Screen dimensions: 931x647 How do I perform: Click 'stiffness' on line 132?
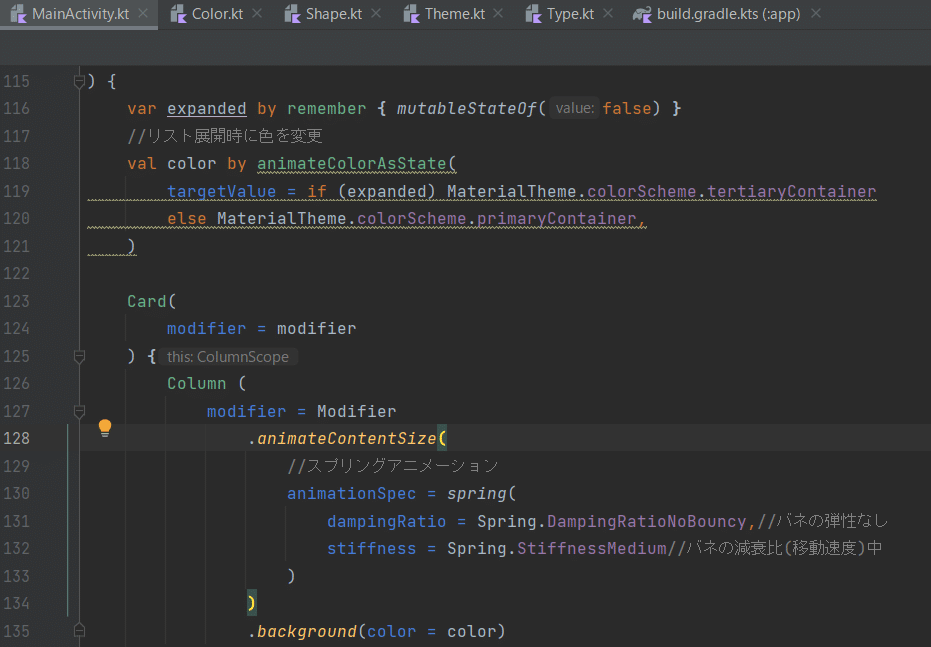(372, 548)
